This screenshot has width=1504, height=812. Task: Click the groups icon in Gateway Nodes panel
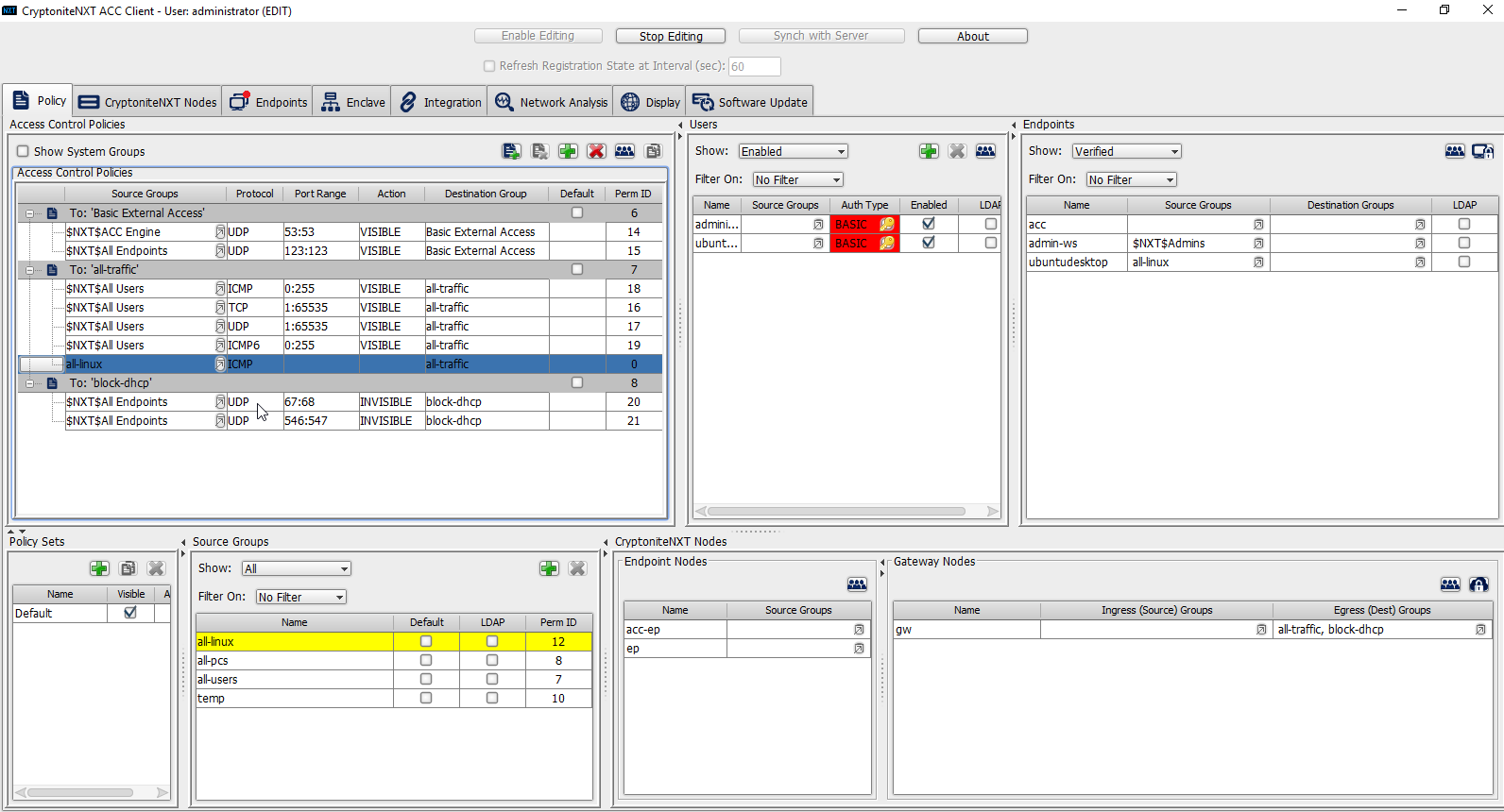(x=1450, y=584)
